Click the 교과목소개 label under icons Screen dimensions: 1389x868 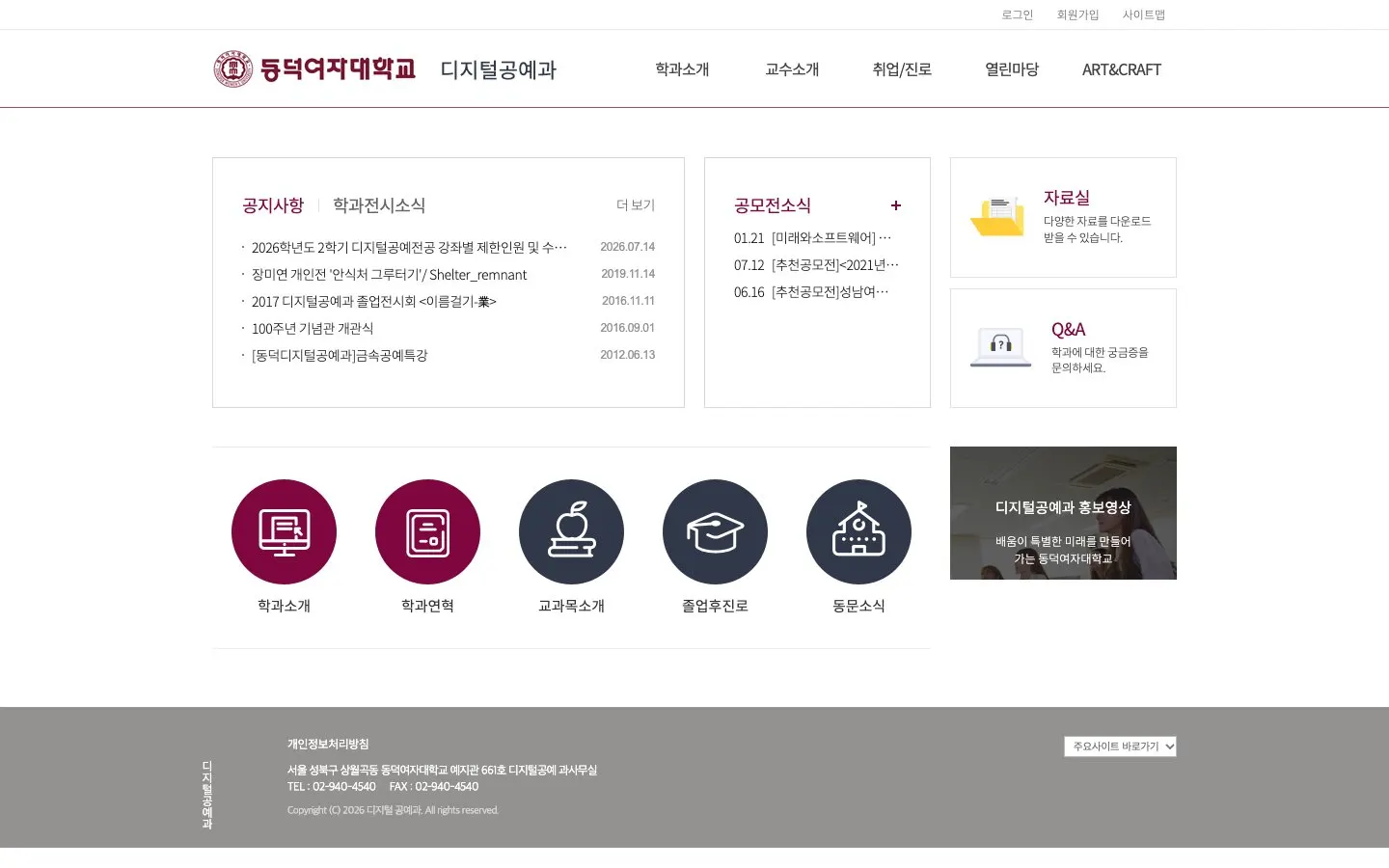coord(571,606)
